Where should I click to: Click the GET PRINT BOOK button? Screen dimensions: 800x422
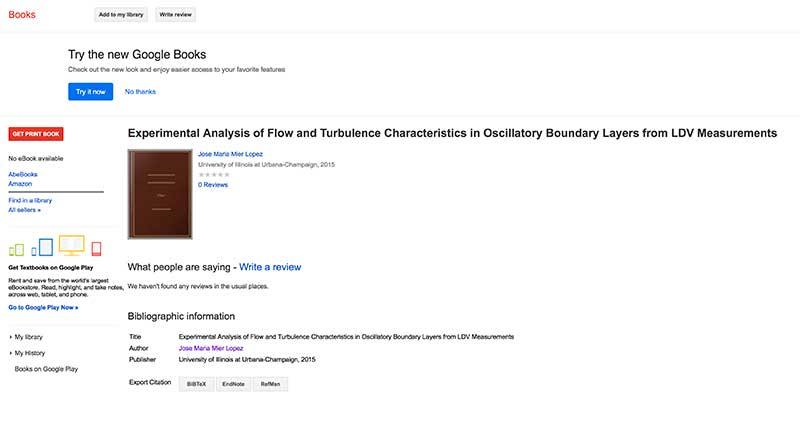(36, 134)
